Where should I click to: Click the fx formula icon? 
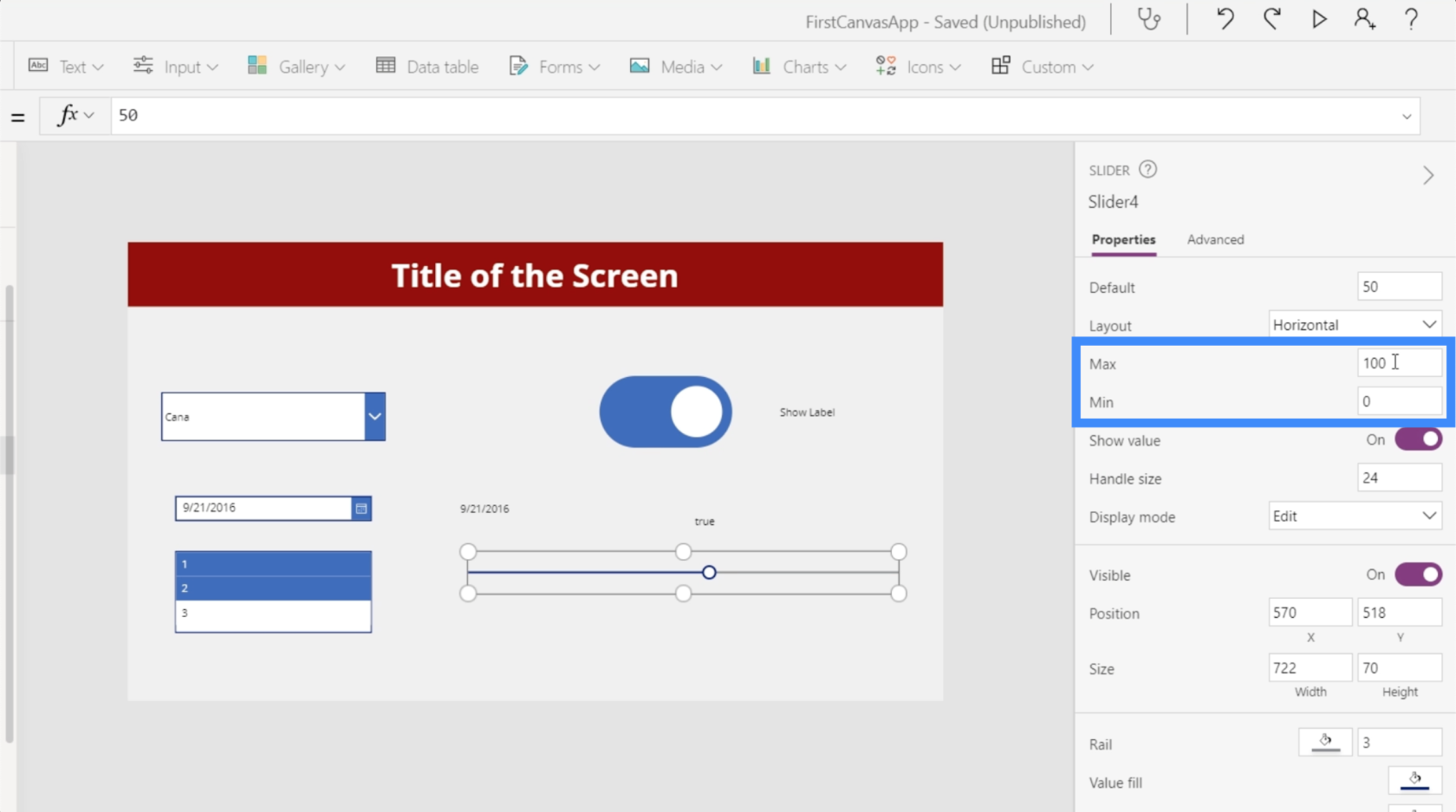68,115
